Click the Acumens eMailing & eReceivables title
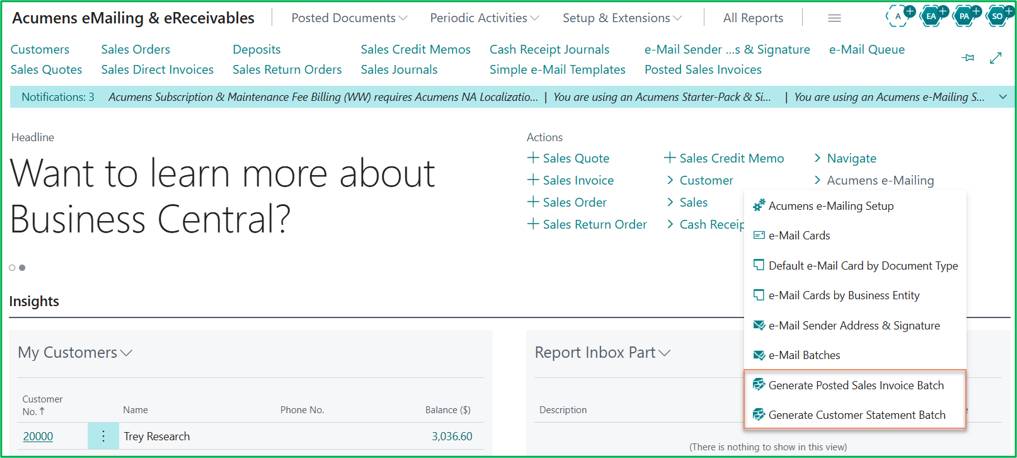The image size is (1017, 458). click(x=134, y=18)
